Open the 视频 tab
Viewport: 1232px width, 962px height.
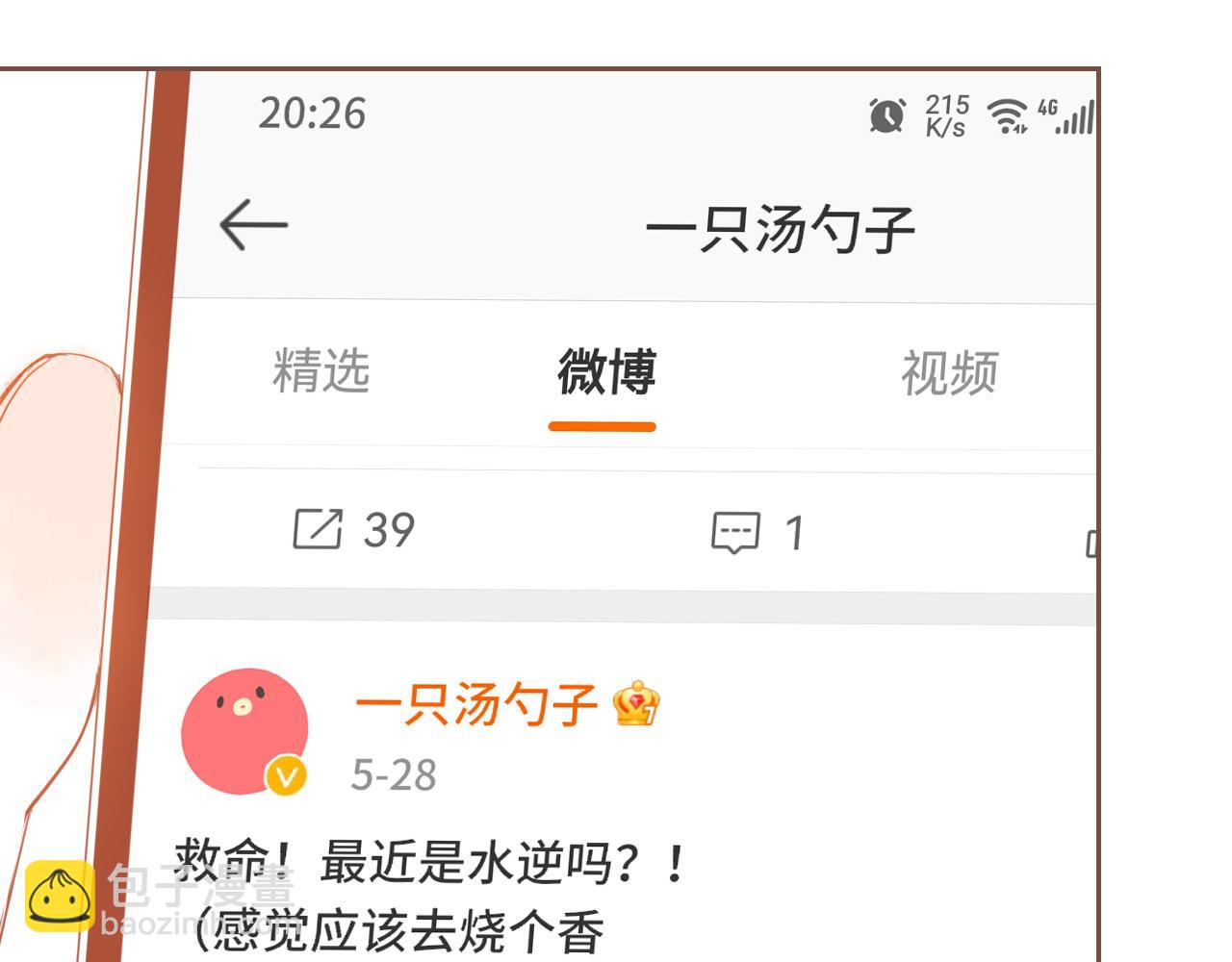[x=949, y=373]
